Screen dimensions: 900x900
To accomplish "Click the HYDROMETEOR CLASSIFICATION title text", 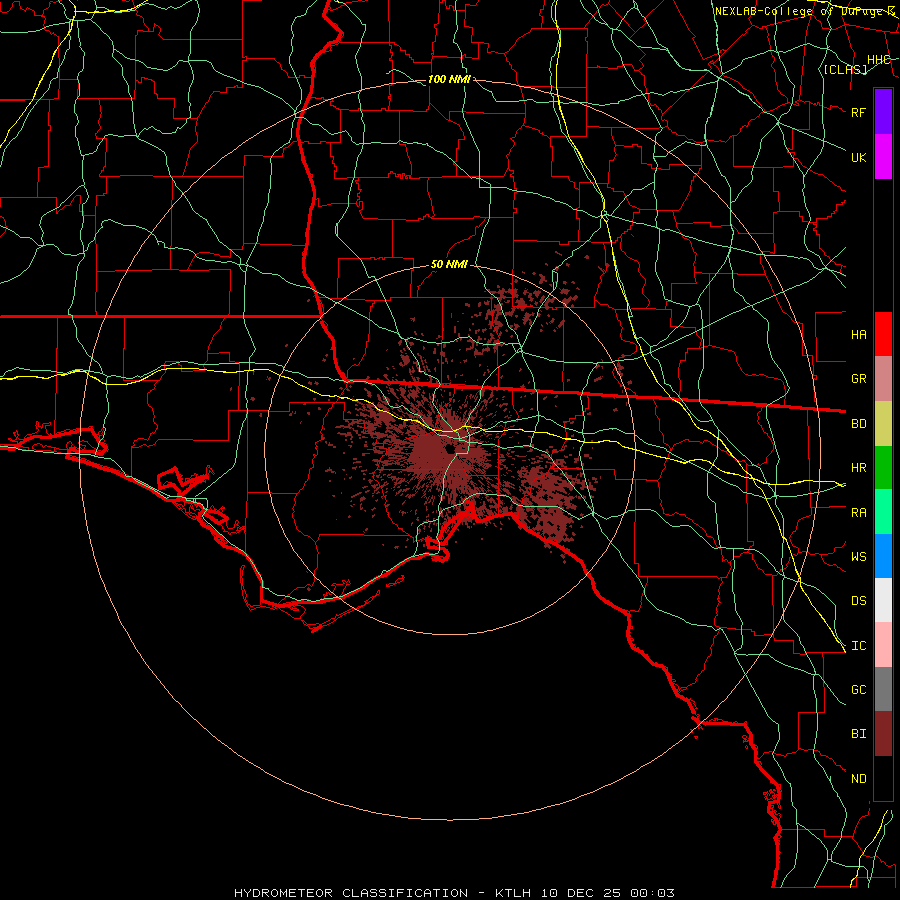I will click(x=351, y=893).
